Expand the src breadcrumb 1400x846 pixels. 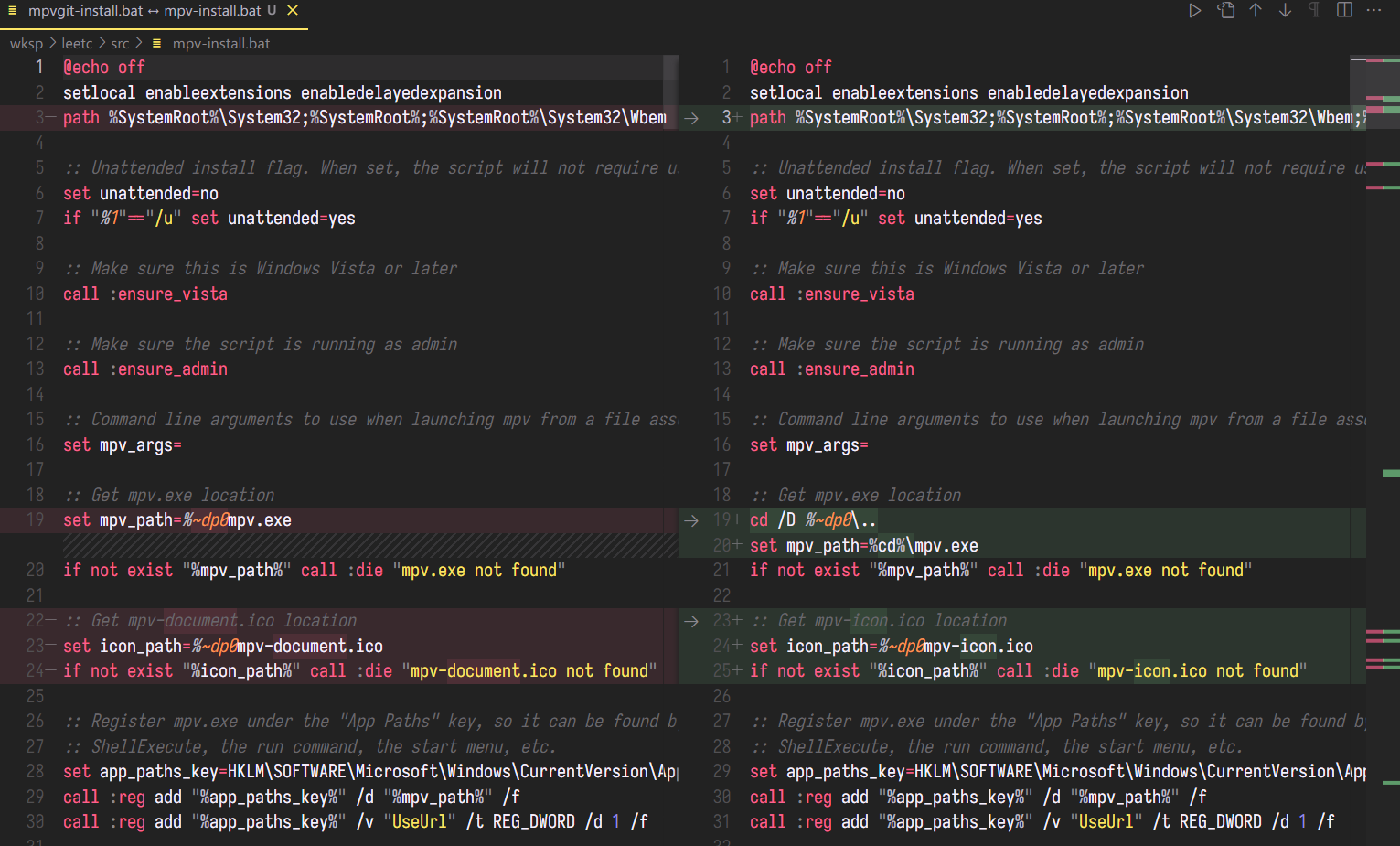119,43
